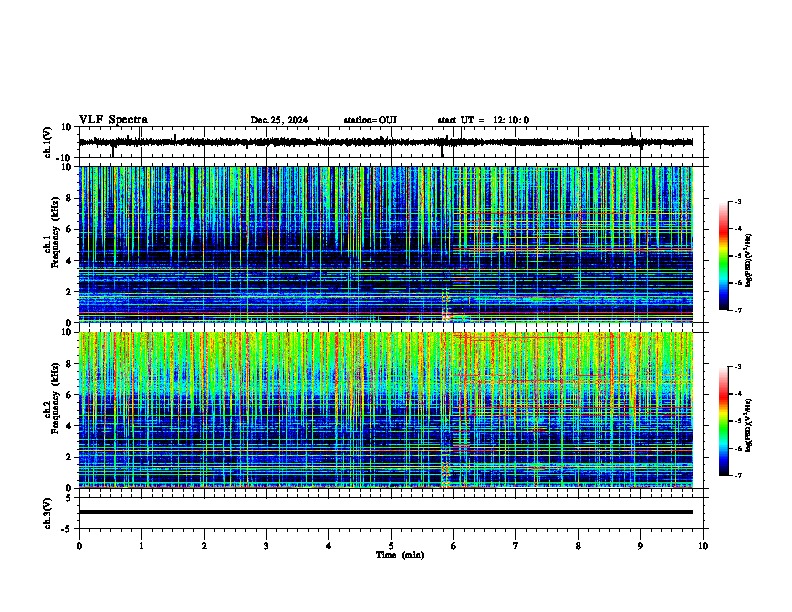Click tick label "1" on the time axis
This screenshot has height=612, width=792.
coord(141,546)
